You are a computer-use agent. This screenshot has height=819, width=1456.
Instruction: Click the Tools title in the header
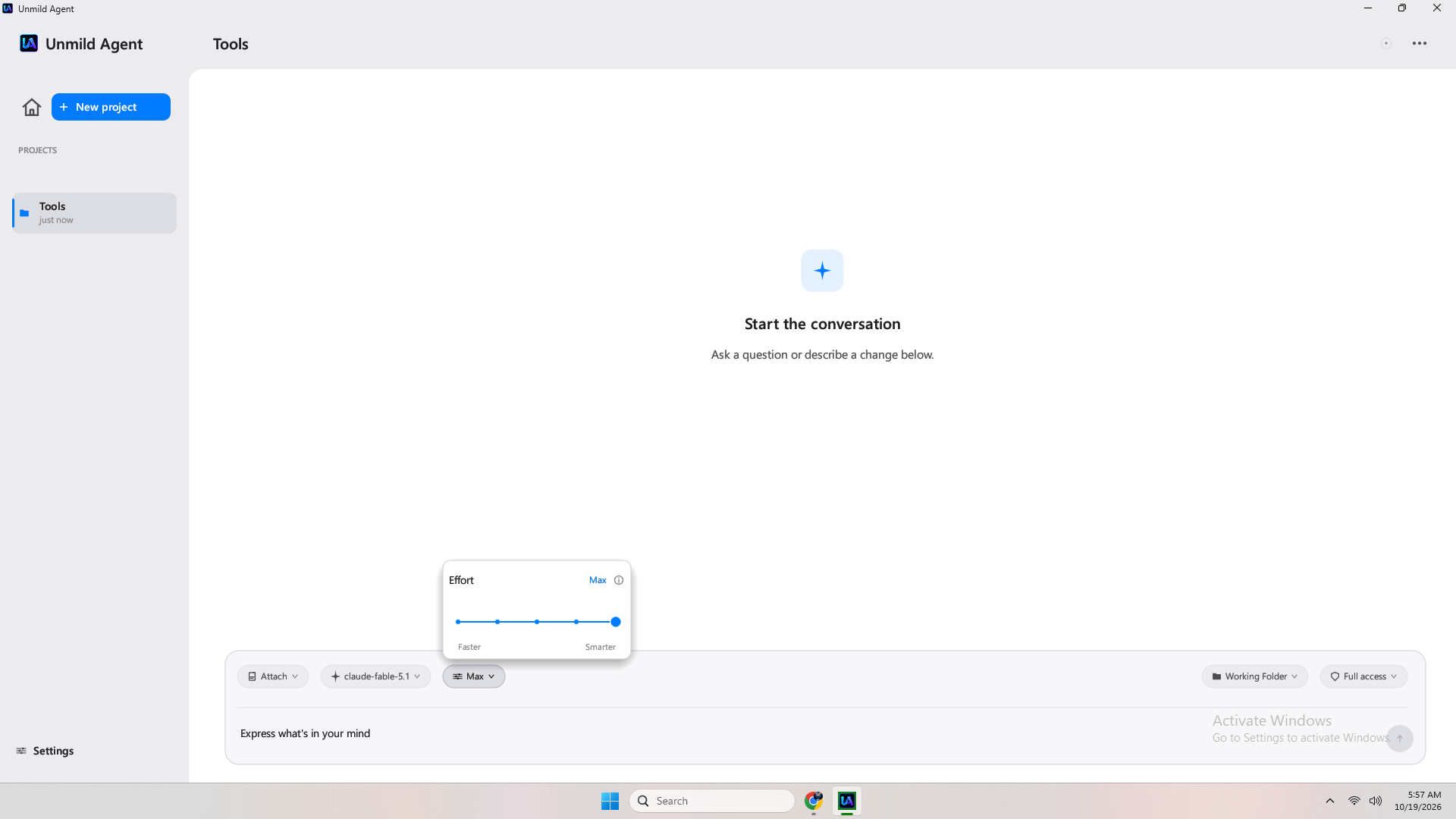click(231, 44)
